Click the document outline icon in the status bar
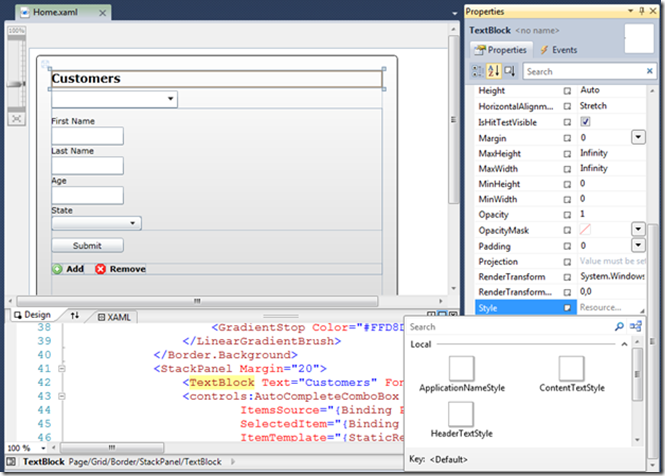Viewport: 665px width, 476px height. click(11, 462)
